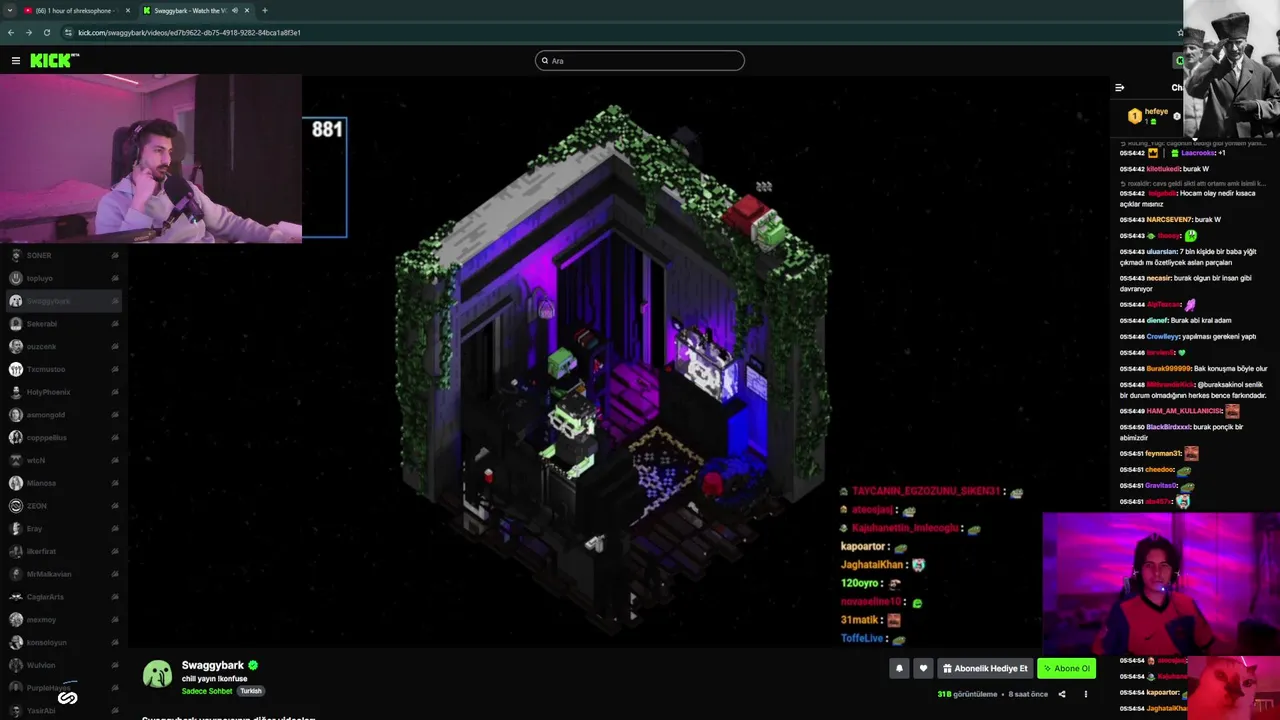
Task: Click the Turkish language tag
Action: click(251, 691)
